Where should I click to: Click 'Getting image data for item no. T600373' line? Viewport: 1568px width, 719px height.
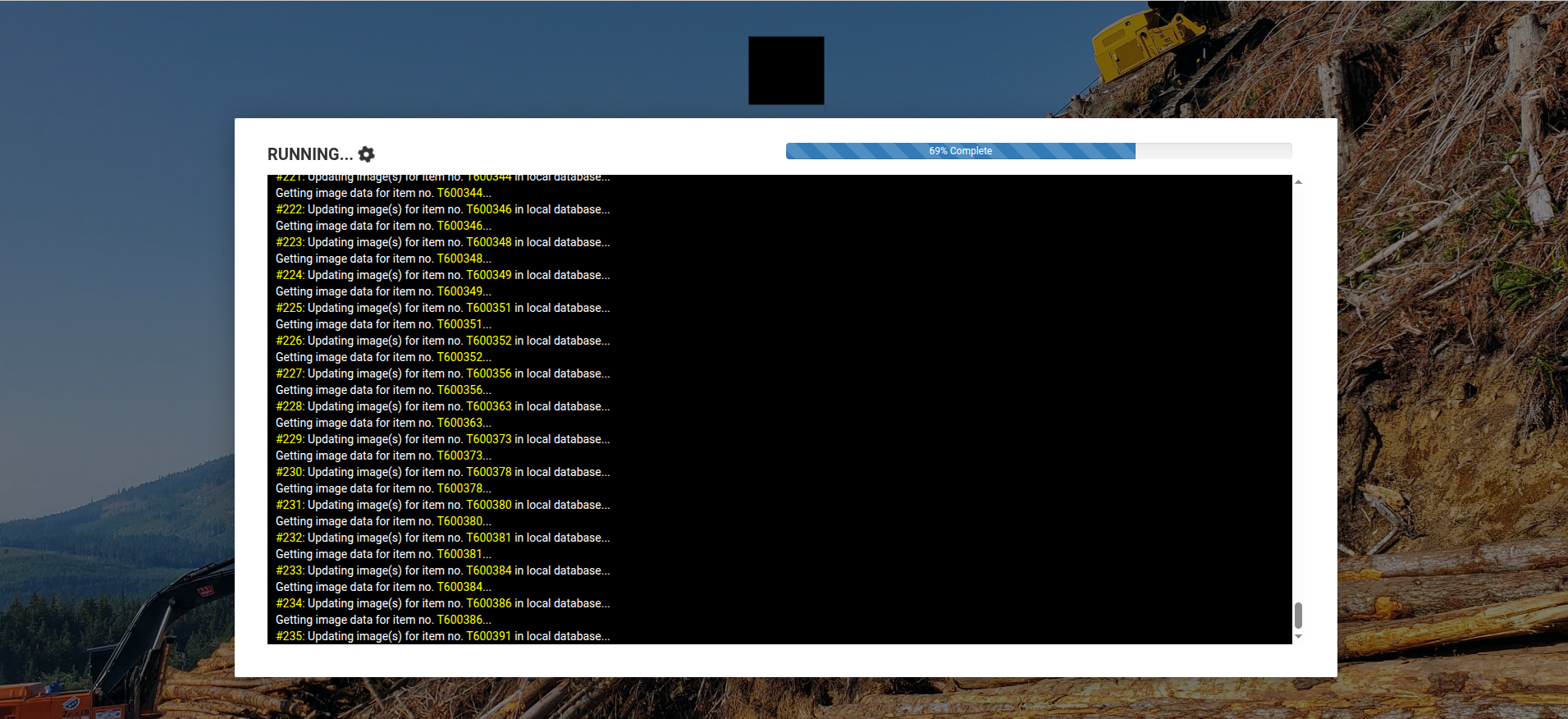pos(383,456)
